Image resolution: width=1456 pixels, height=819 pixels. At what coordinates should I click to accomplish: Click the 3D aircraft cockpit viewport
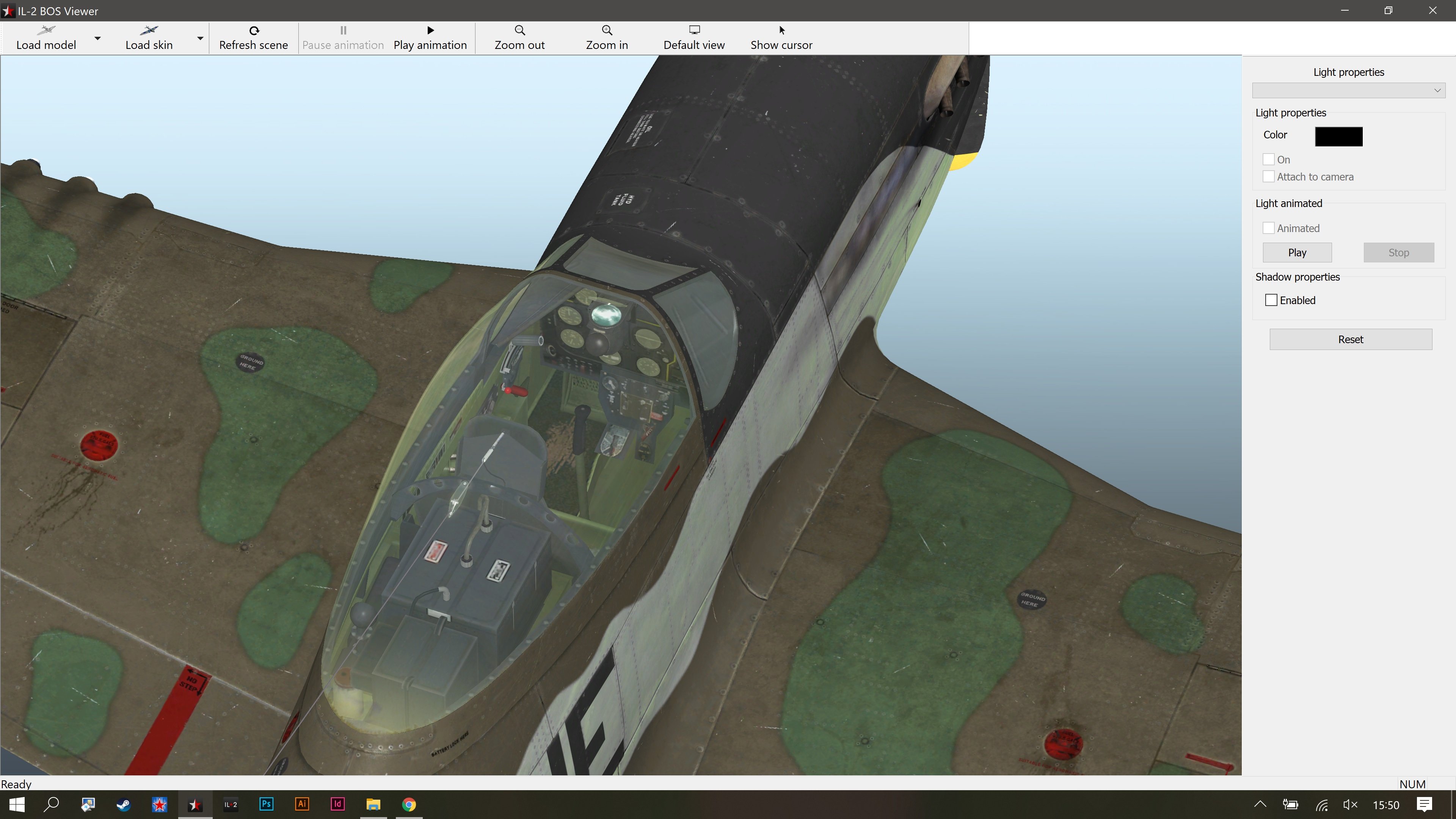tap(621, 415)
